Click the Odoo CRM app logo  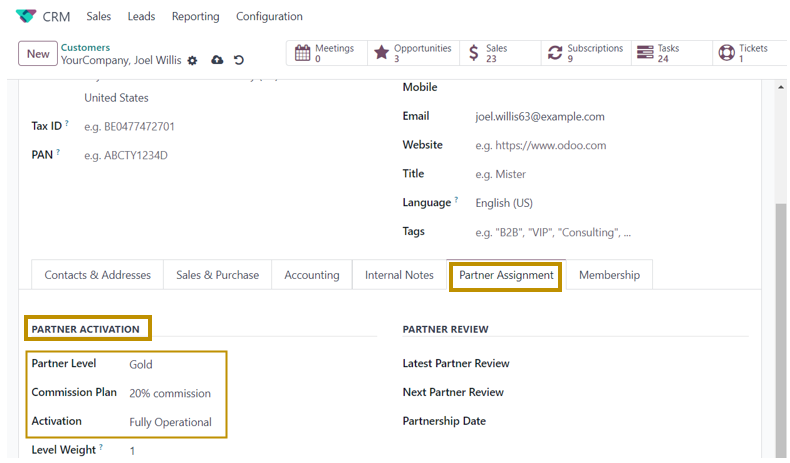pos(25,16)
